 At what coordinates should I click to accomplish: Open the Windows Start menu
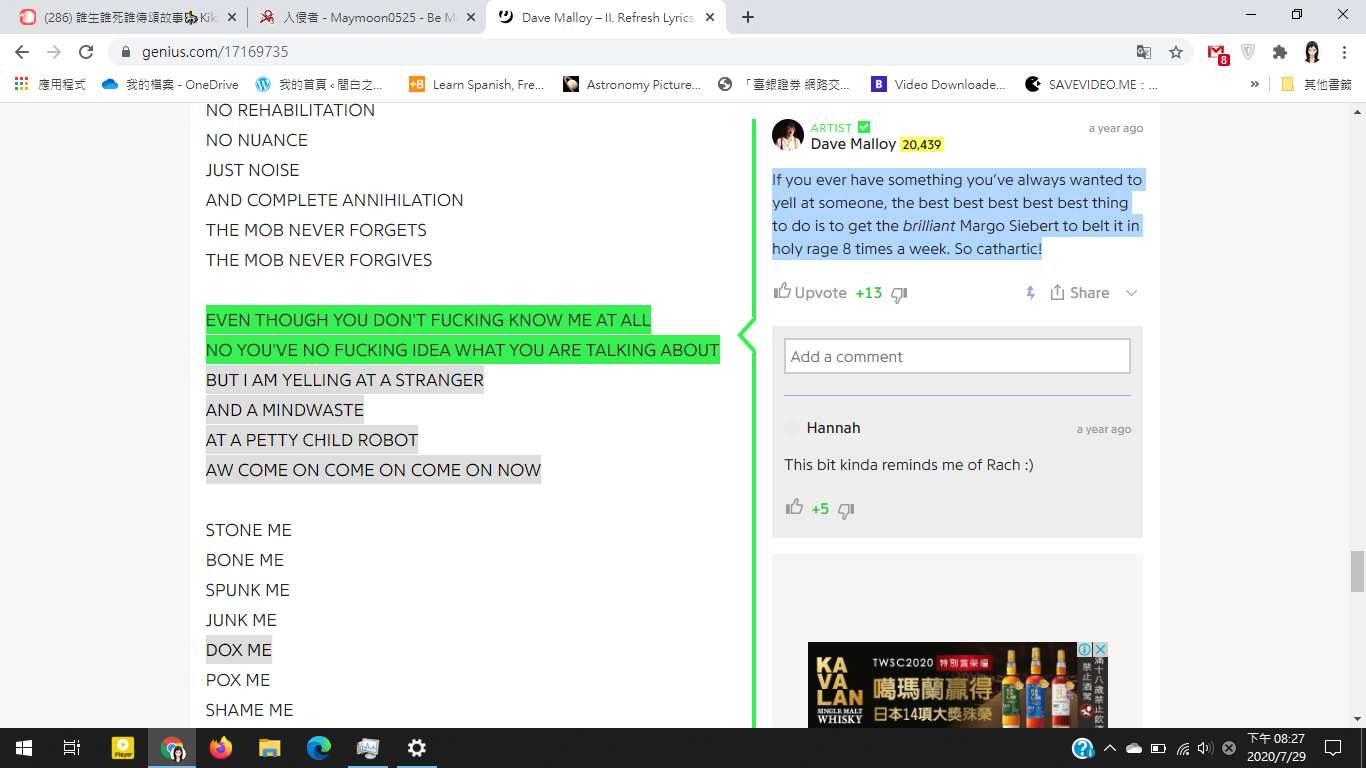pyautogui.click(x=24, y=748)
